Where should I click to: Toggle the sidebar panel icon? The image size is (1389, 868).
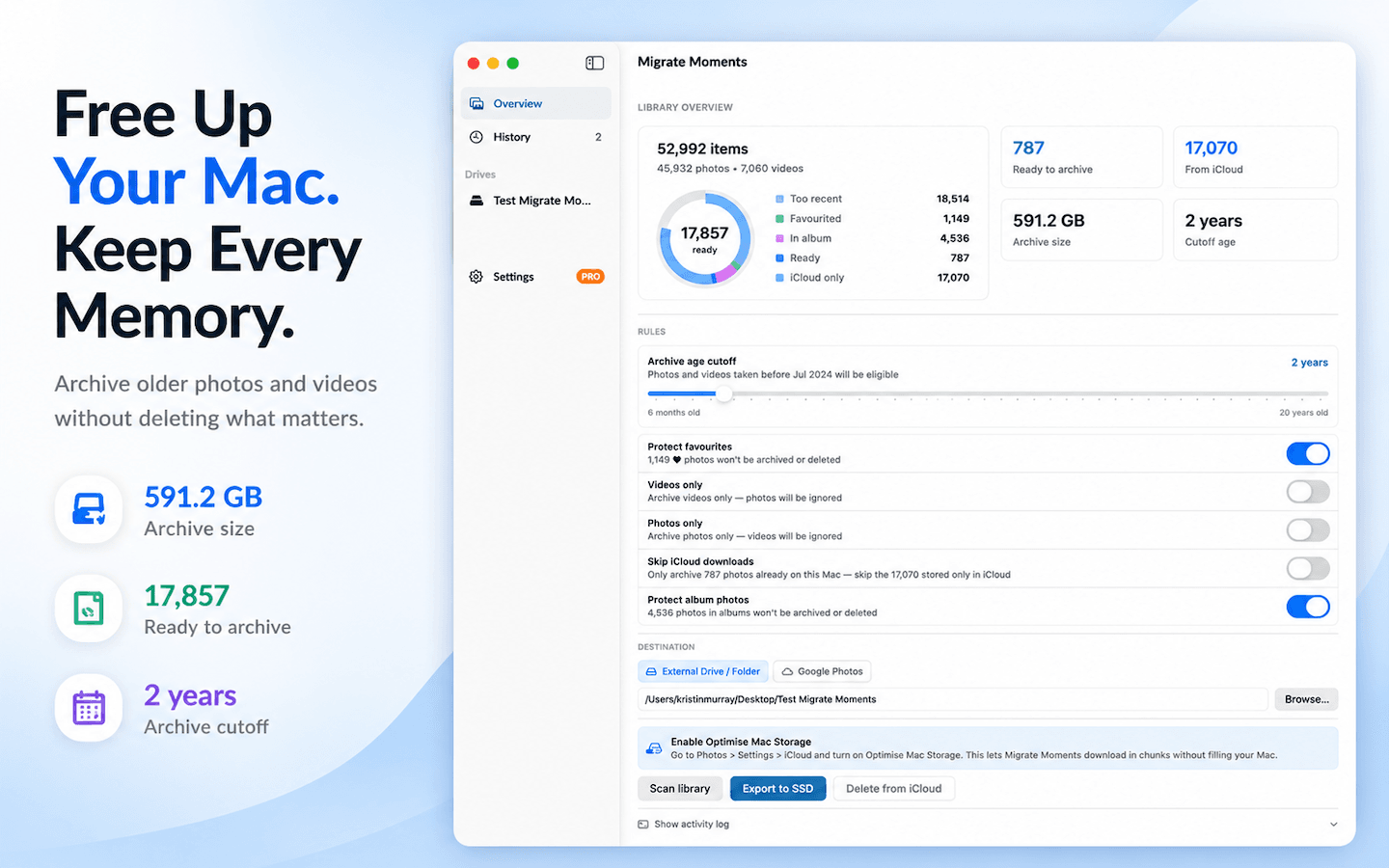[x=594, y=63]
